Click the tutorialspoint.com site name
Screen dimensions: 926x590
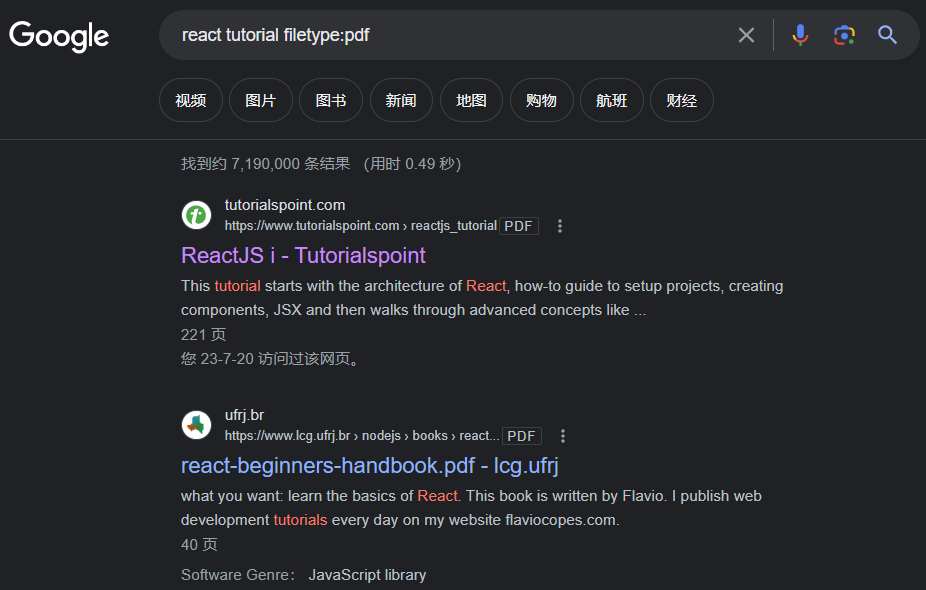(x=285, y=206)
